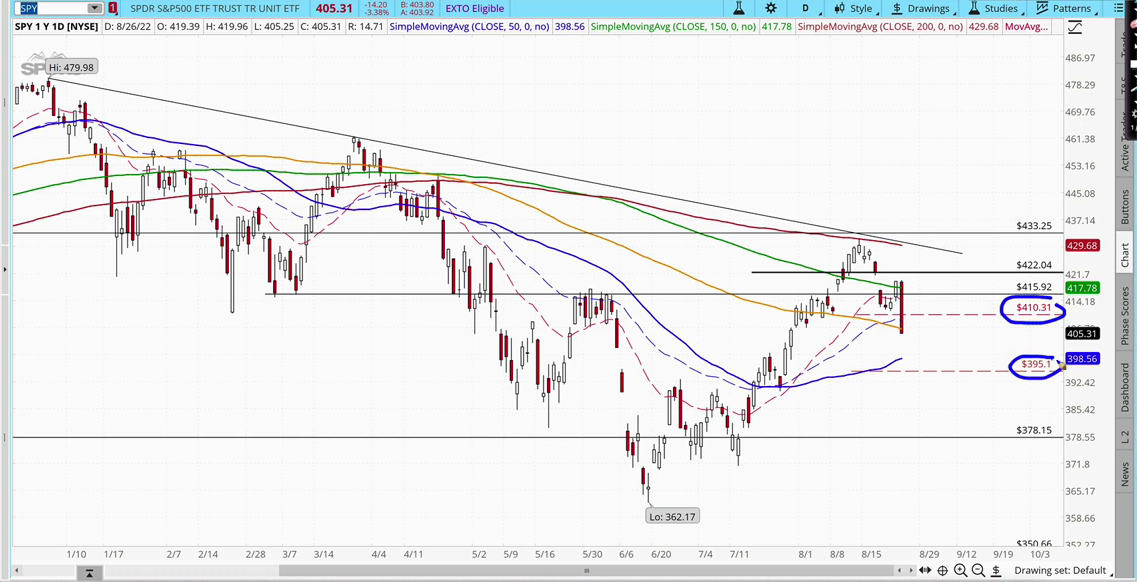Click the dollar sign price icon
1137x582 pixels.
point(996,570)
